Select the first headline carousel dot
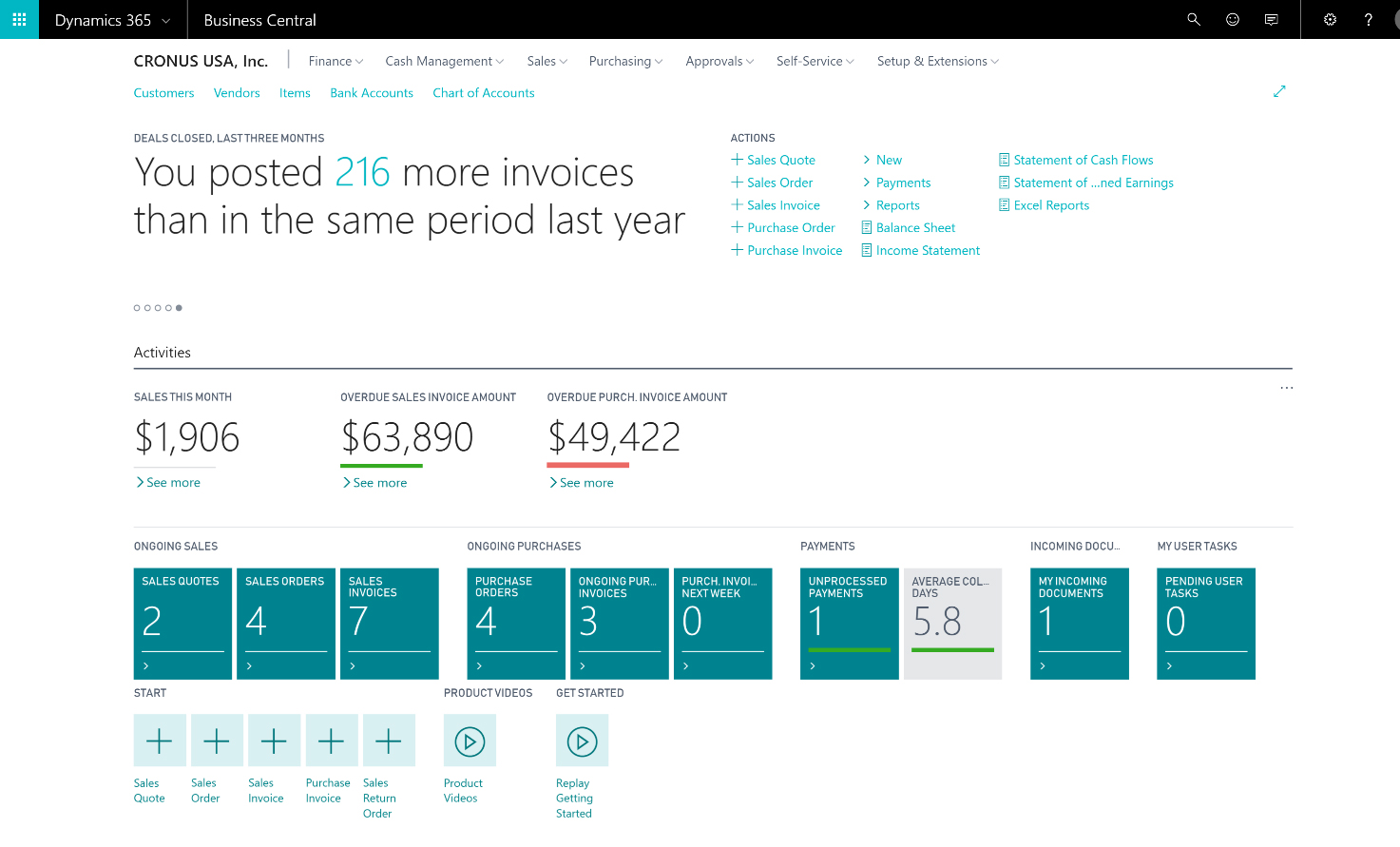 (x=137, y=308)
